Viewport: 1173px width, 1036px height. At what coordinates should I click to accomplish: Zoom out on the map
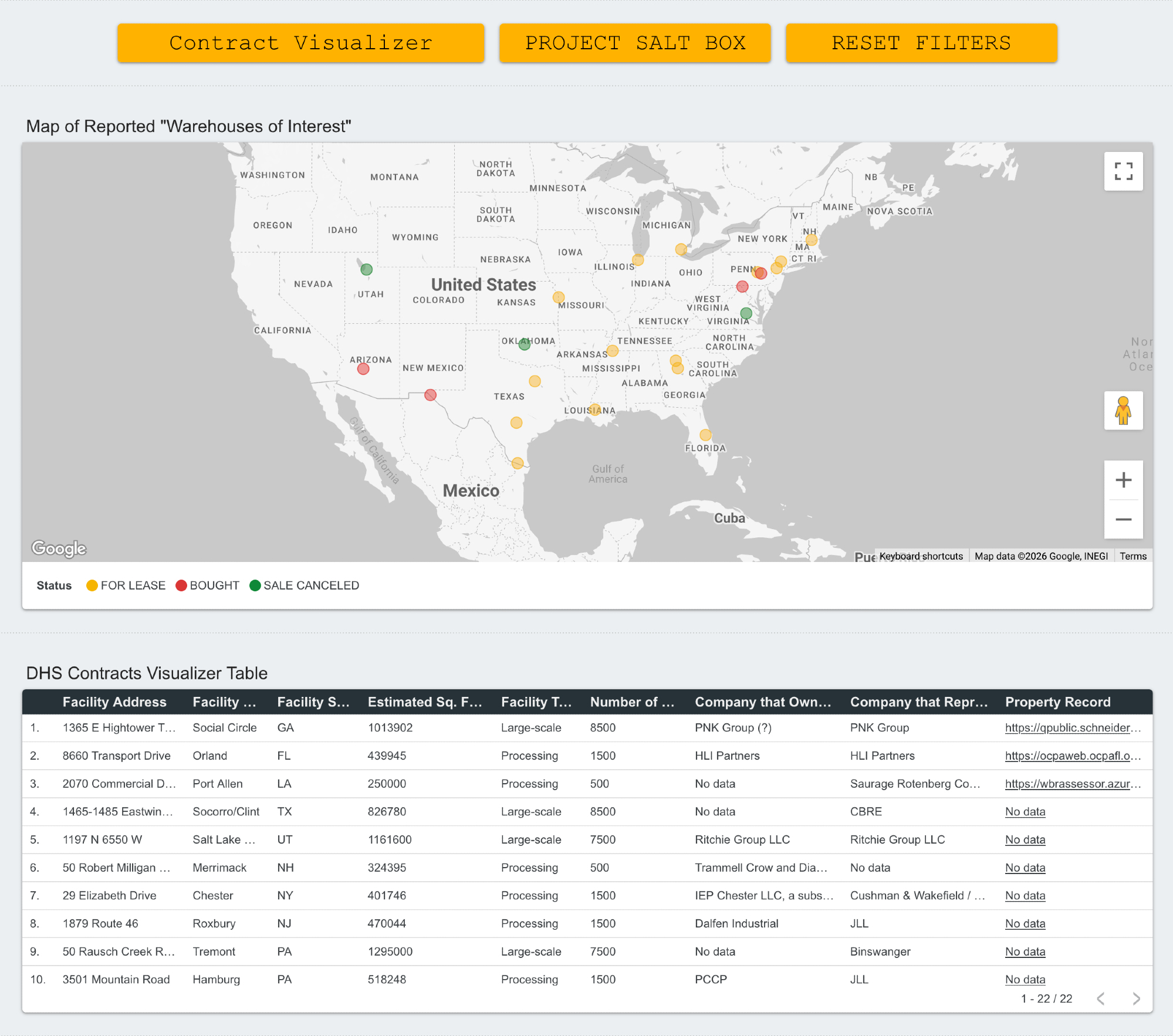point(1123,520)
